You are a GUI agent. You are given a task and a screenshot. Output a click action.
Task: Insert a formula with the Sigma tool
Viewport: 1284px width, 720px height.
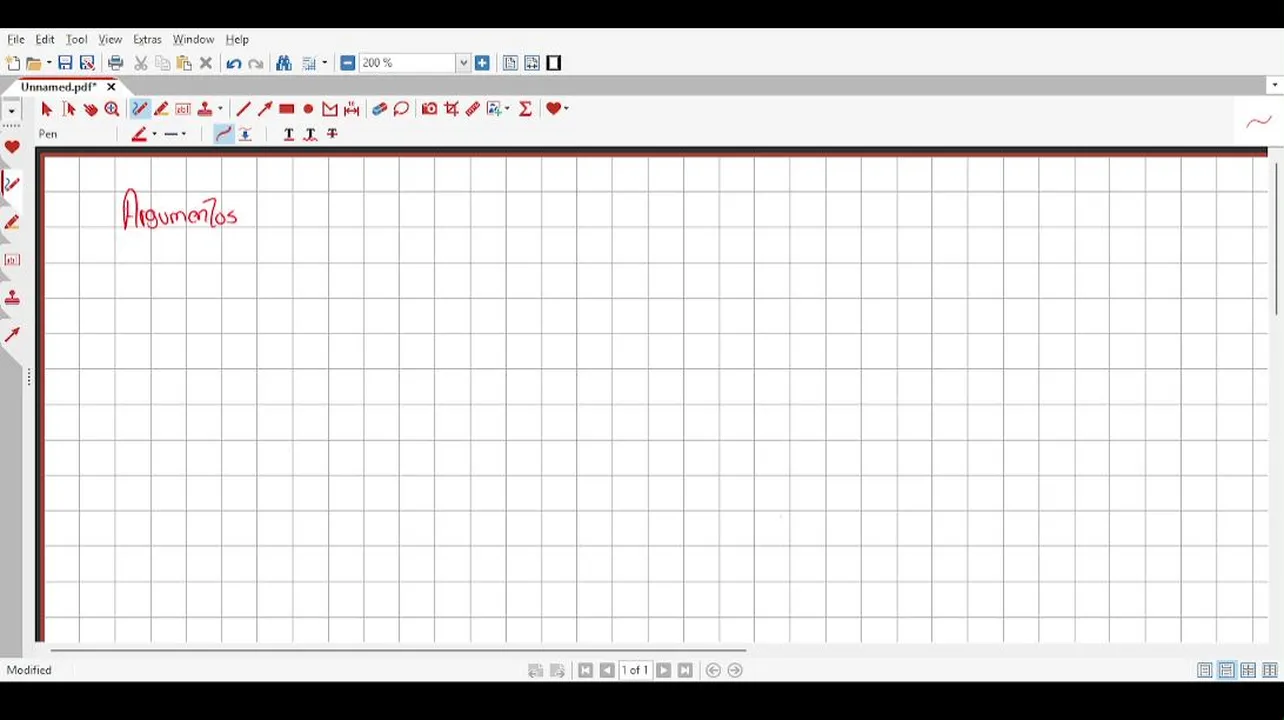click(525, 109)
